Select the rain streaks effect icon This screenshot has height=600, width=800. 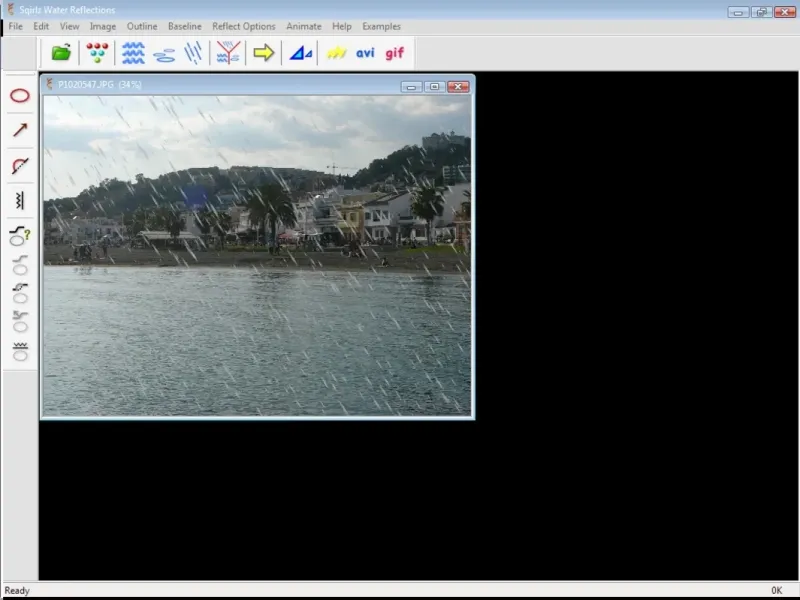[x=194, y=53]
